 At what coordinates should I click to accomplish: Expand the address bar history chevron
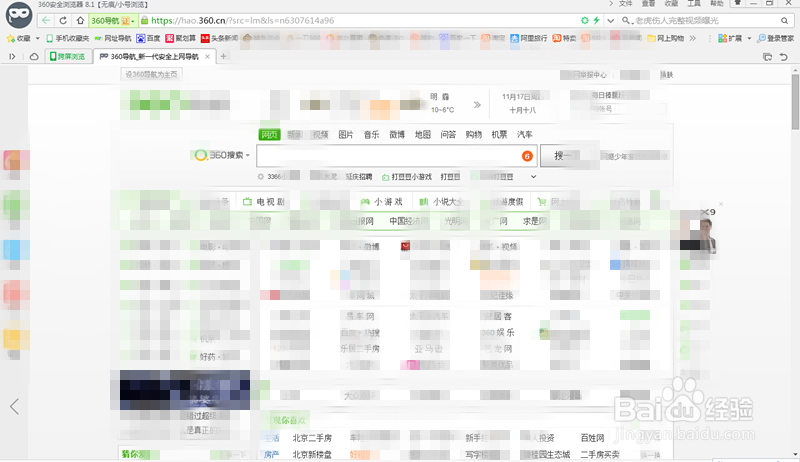(610, 20)
